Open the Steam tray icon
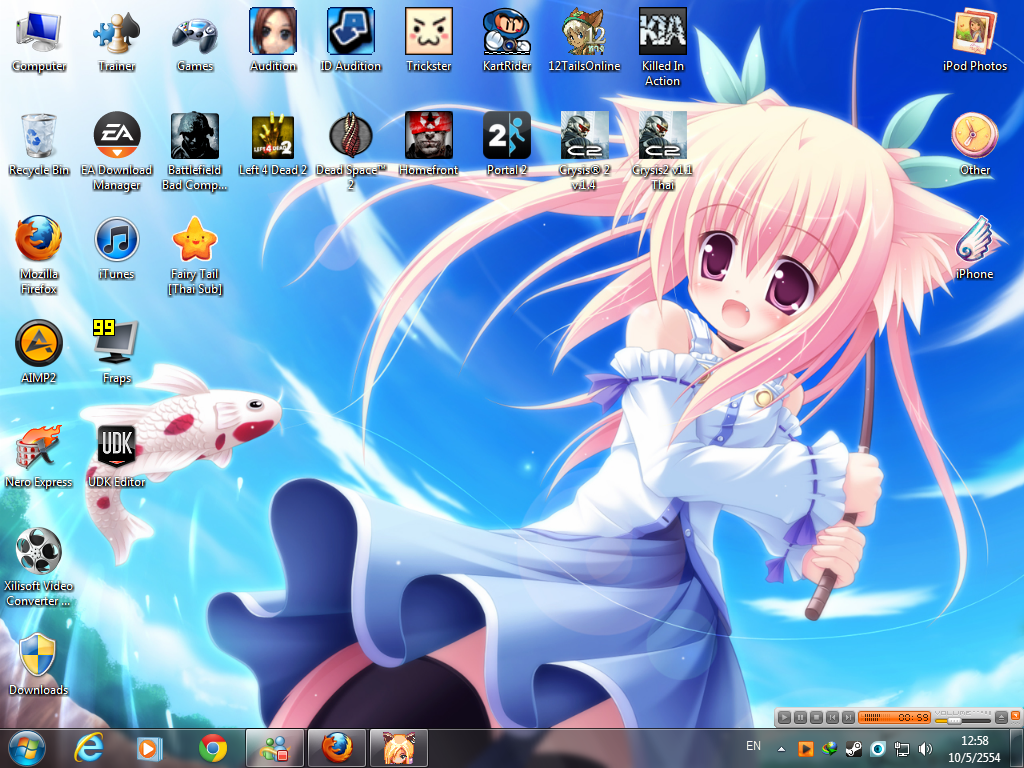Image resolution: width=1024 pixels, height=768 pixels. pos(853,748)
